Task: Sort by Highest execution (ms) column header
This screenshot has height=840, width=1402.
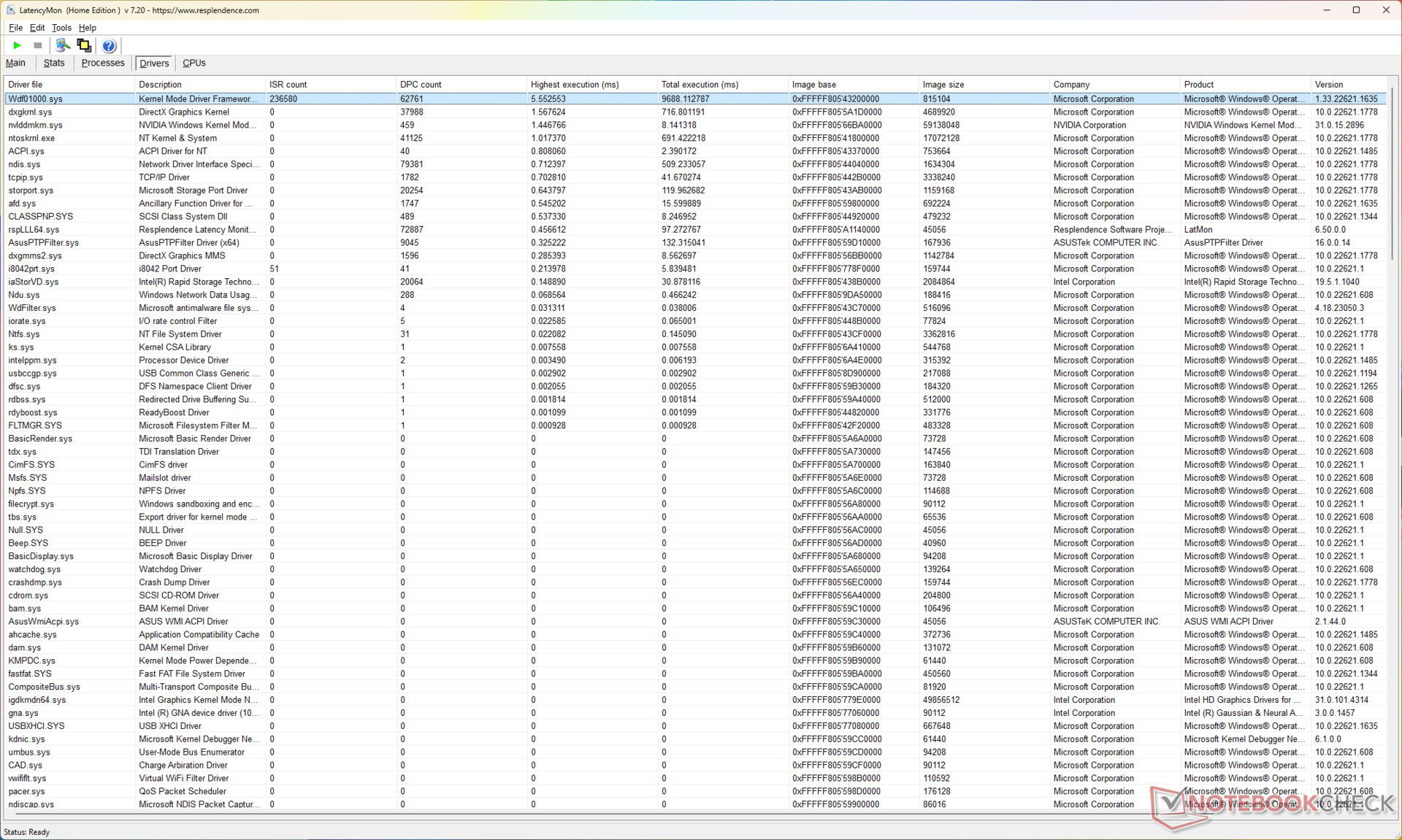Action: coord(575,85)
